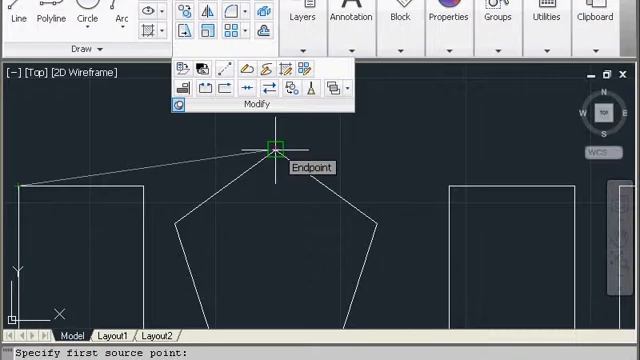Click the Hatch tool icon

coord(148,30)
